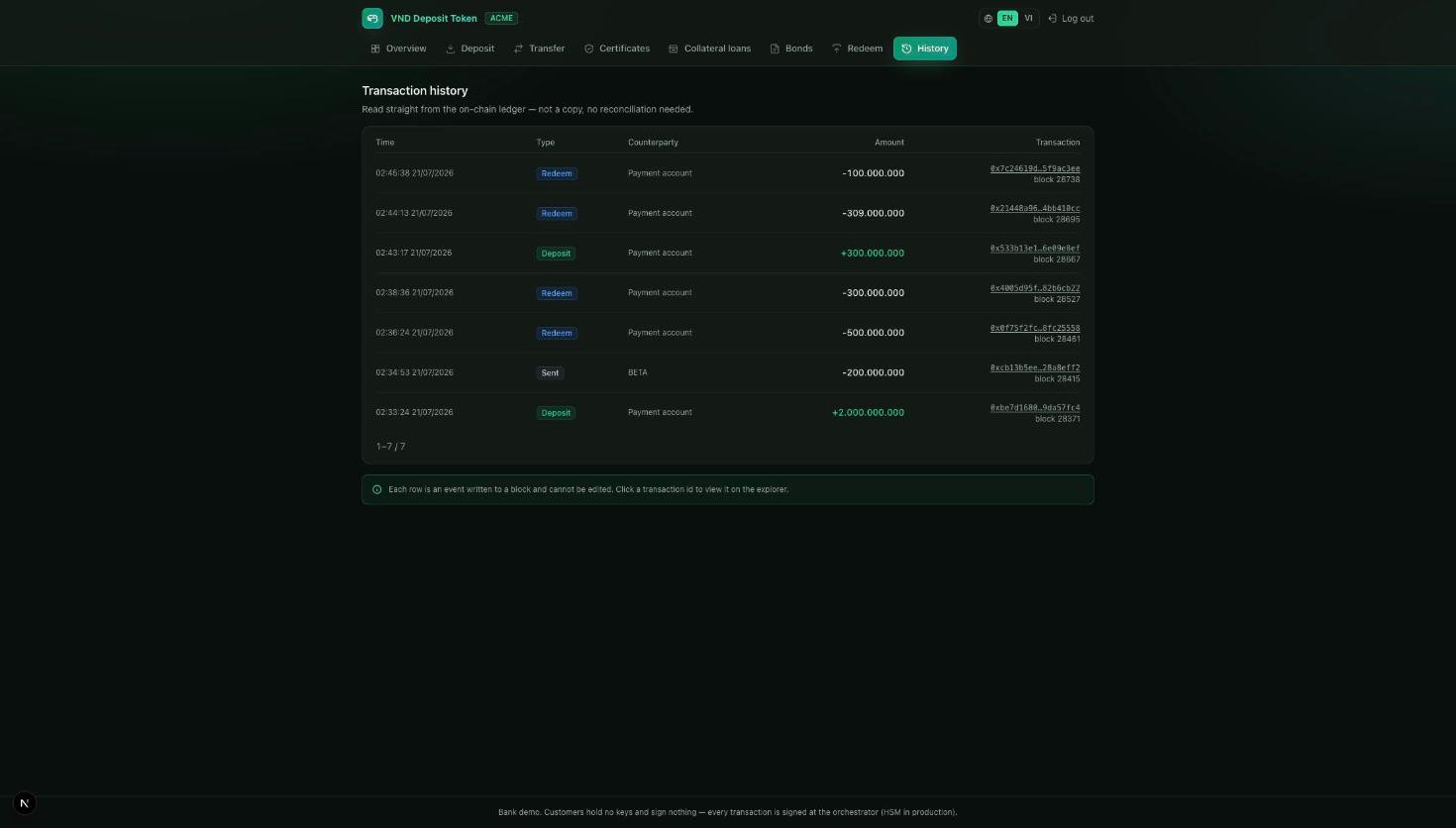Image resolution: width=1456 pixels, height=828 pixels.
Task: Click the Sent badge in the 02:34:53 row
Action: (x=550, y=372)
